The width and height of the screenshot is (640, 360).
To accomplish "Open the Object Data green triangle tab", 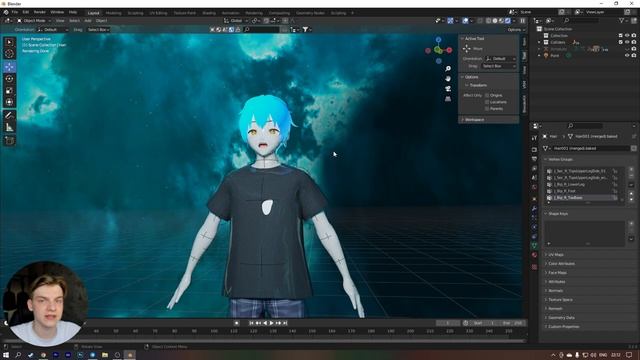I will [534, 245].
